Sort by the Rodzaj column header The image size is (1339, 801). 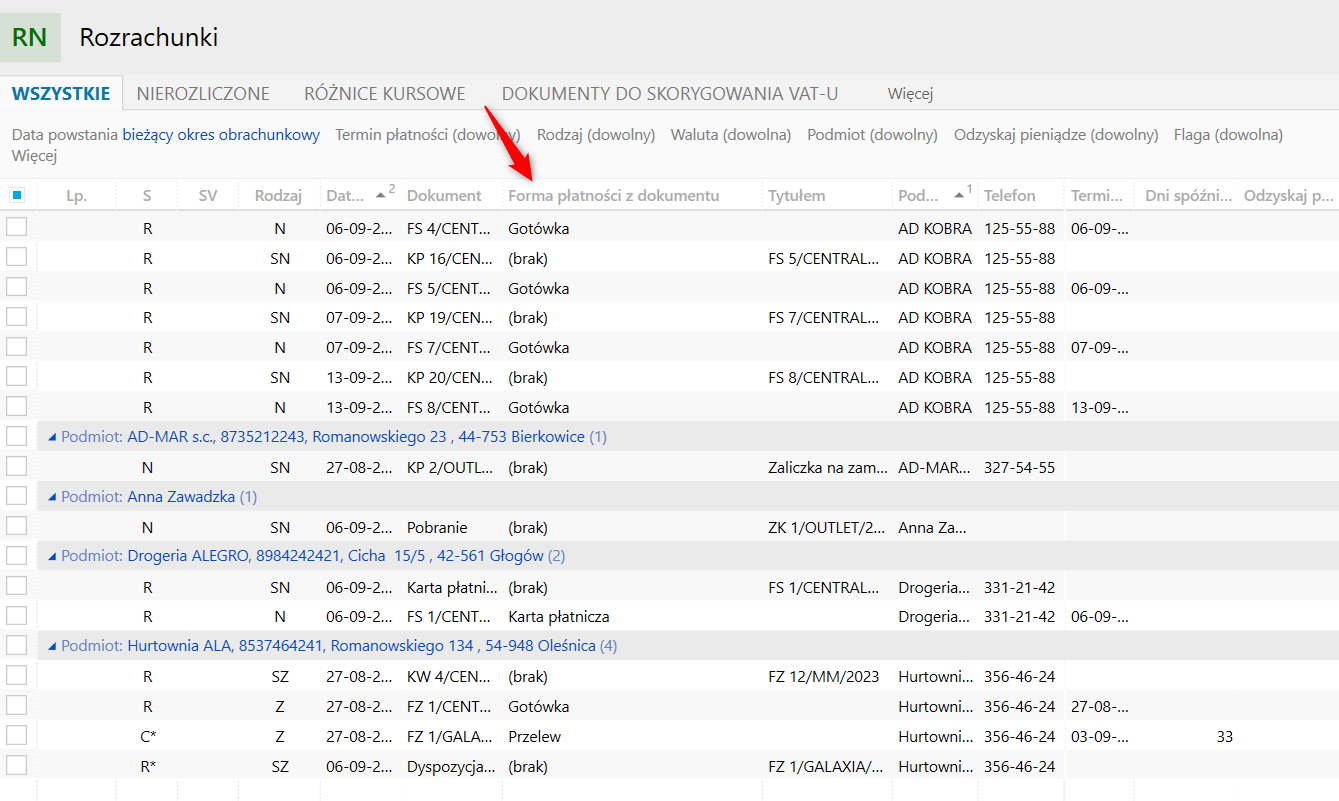coord(278,196)
